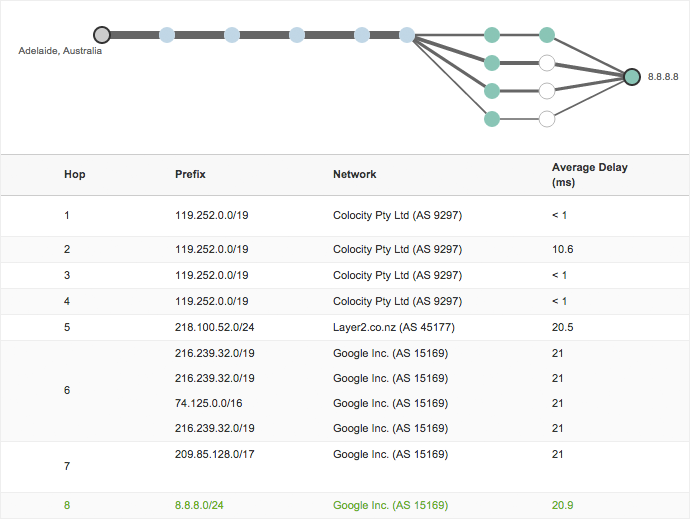Click the Average Delay (ms) column header
The image size is (690, 519).
(590, 175)
